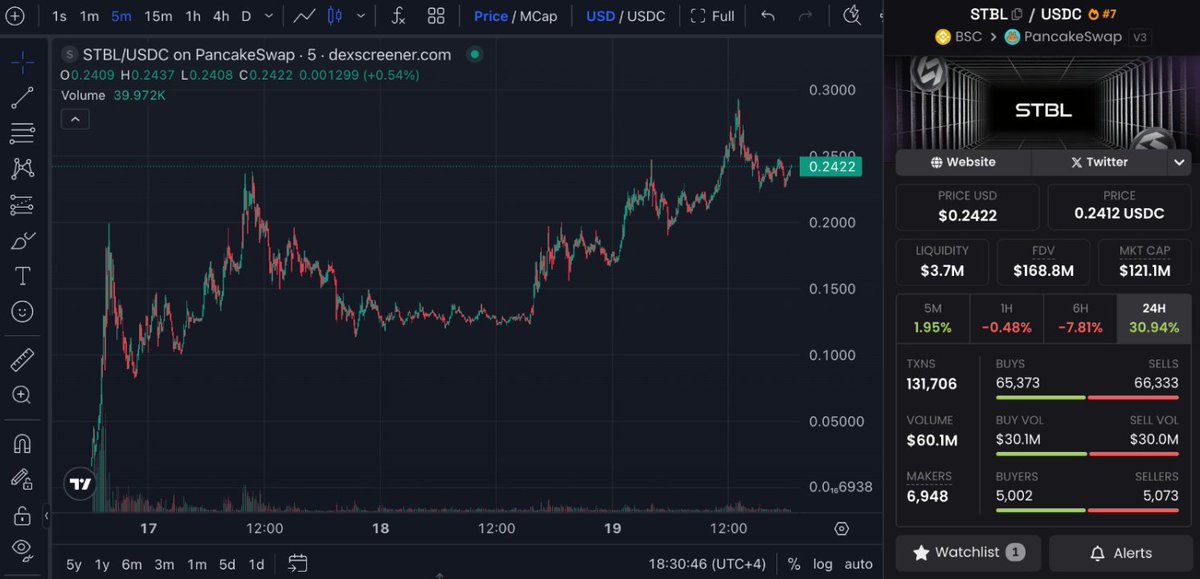
Task: Open the token Twitter link
Action: coord(1099,162)
